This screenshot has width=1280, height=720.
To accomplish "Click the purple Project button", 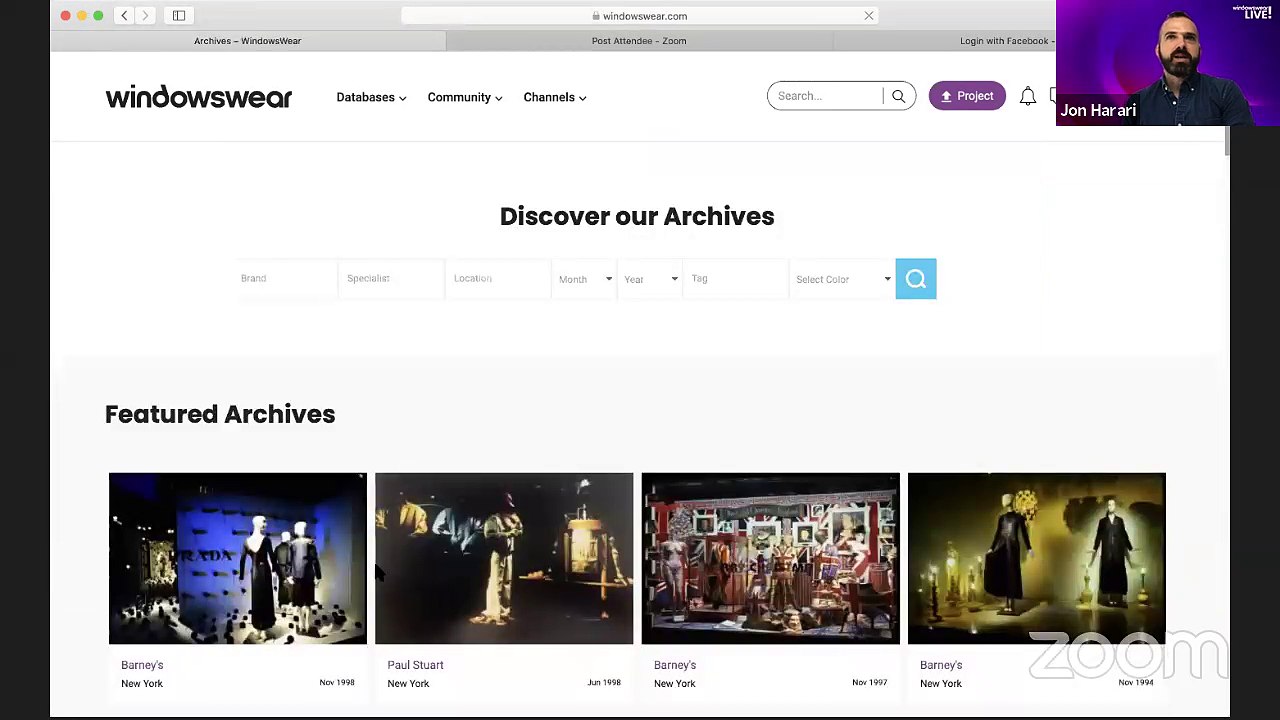I will pos(967,96).
